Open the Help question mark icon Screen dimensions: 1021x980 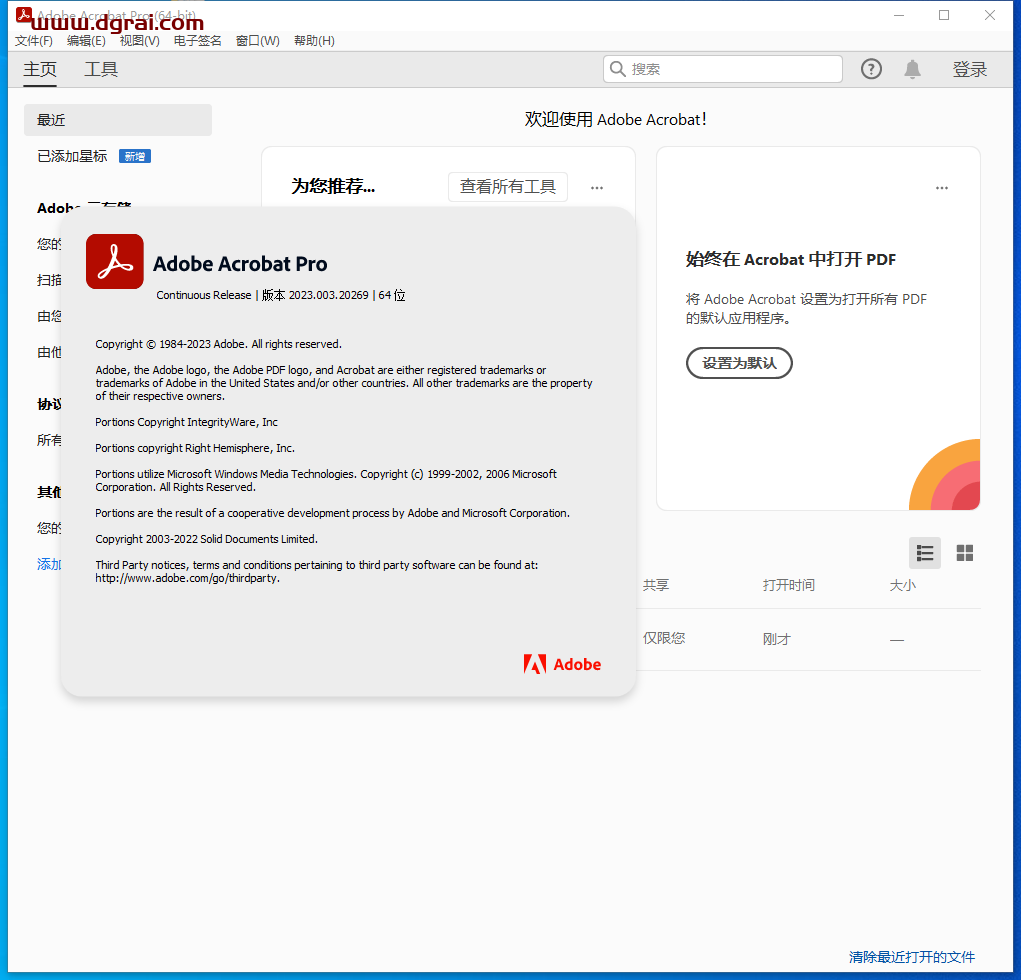[x=871, y=69]
